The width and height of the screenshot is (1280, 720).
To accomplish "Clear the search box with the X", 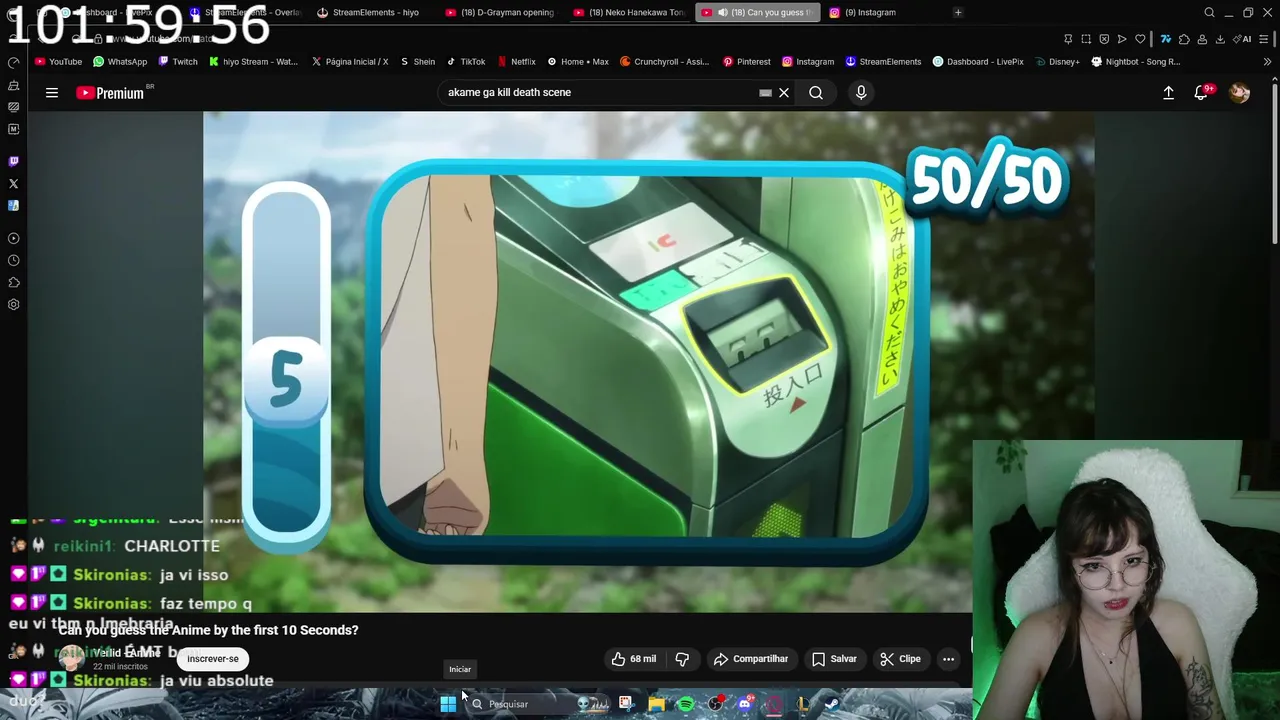I will pos(784,93).
